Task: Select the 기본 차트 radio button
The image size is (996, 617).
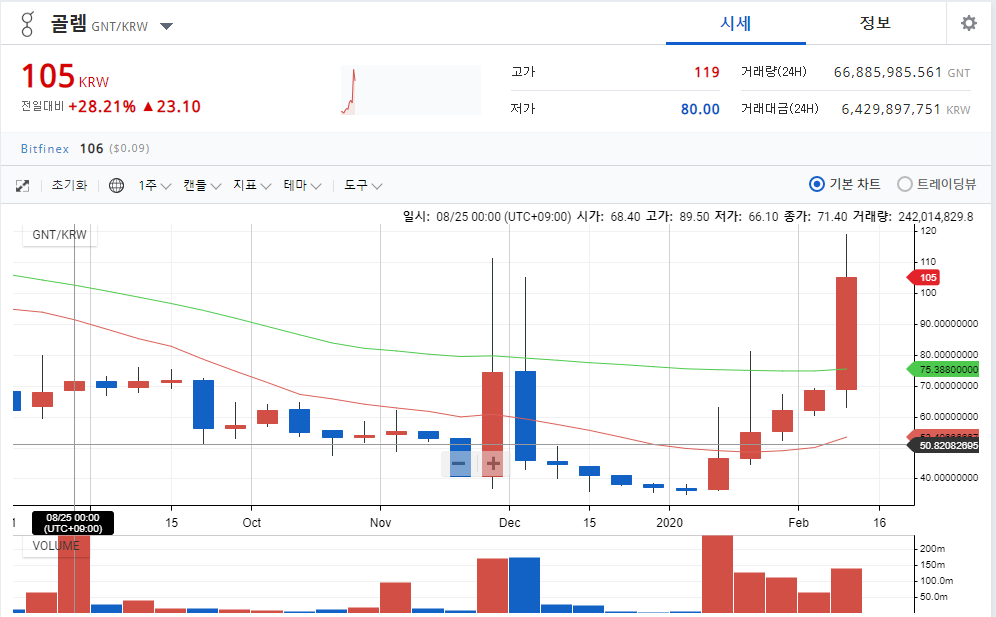Action: click(x=817, y=185)
